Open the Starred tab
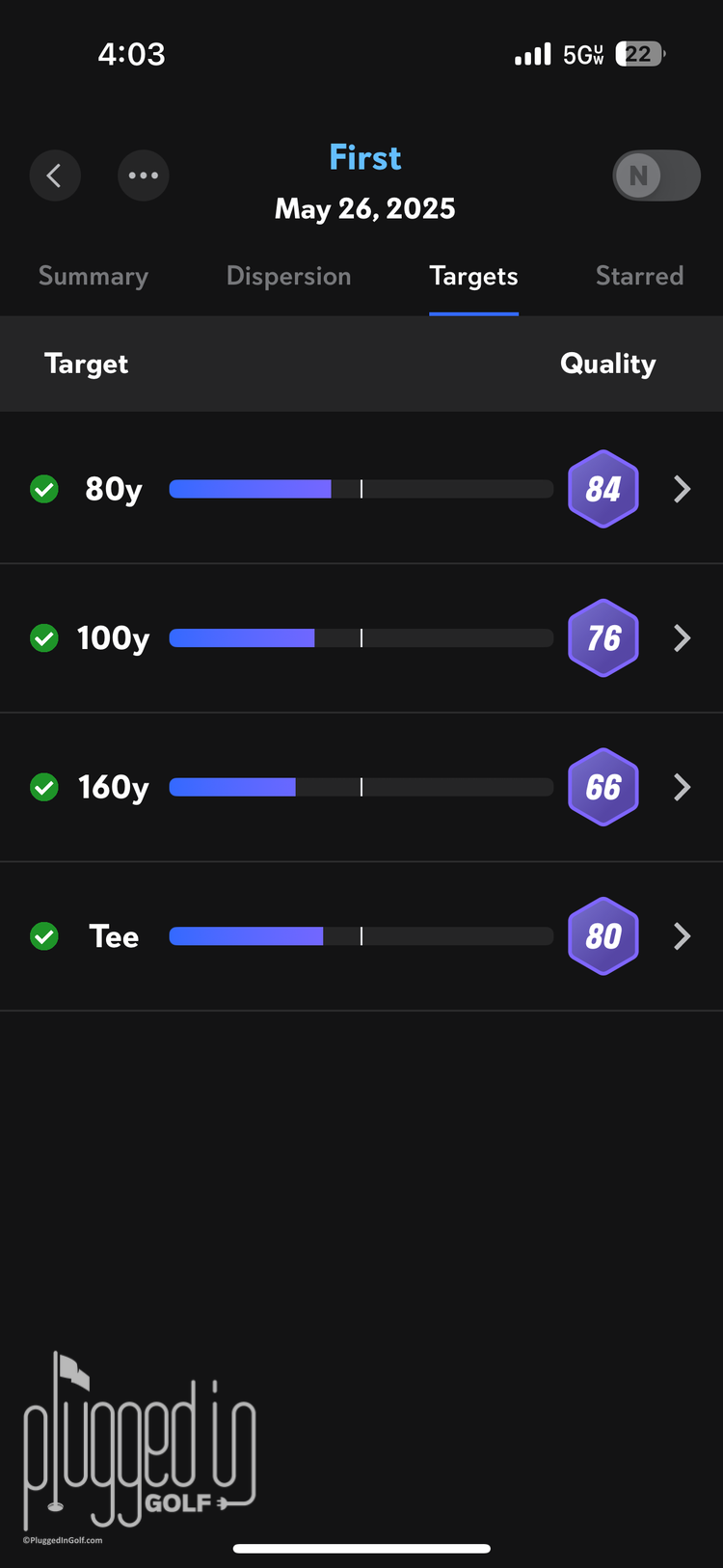This screenshot has height=1568, width=723. 639,277
